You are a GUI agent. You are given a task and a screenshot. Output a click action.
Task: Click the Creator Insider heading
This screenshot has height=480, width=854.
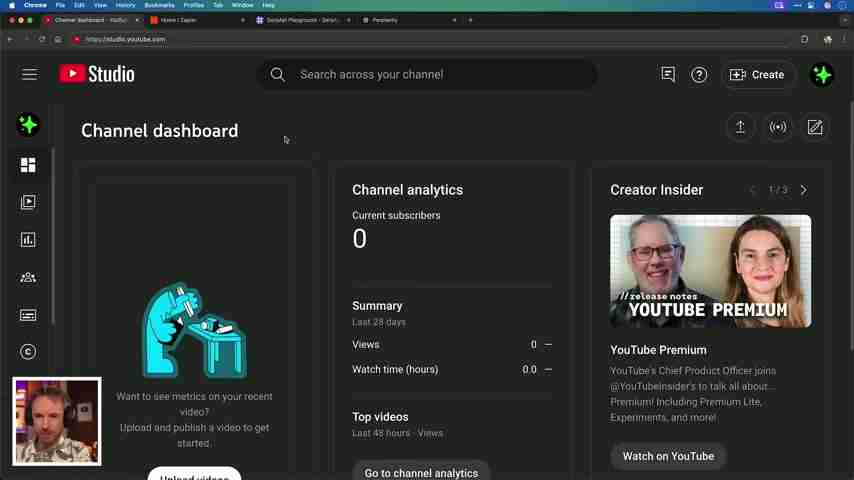pos(656,190)
